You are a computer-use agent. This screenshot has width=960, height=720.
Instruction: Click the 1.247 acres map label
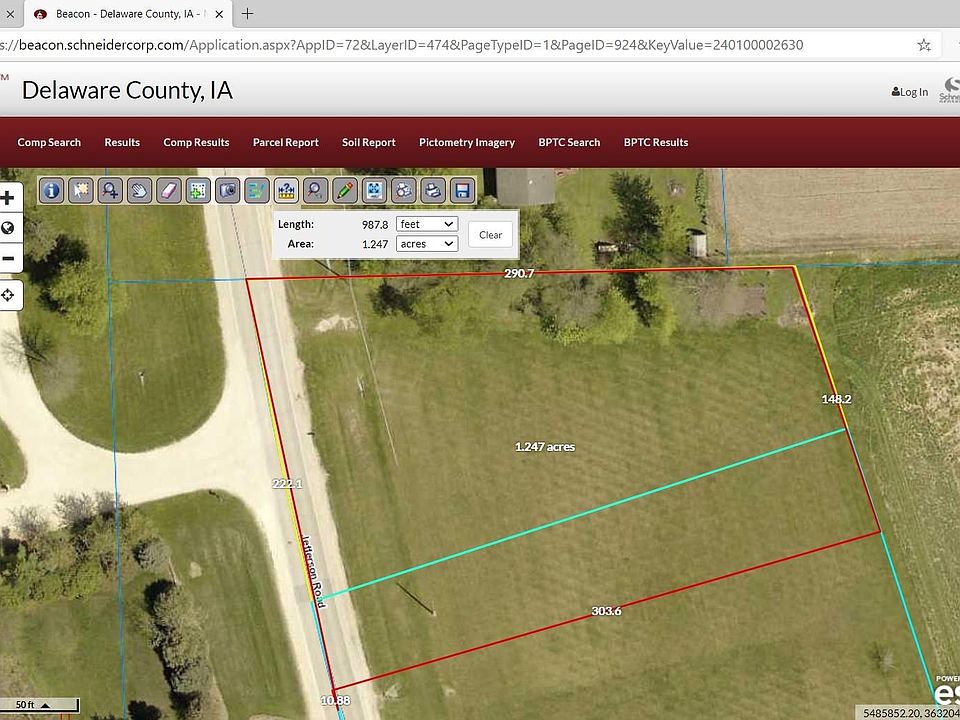coord(545,447)
